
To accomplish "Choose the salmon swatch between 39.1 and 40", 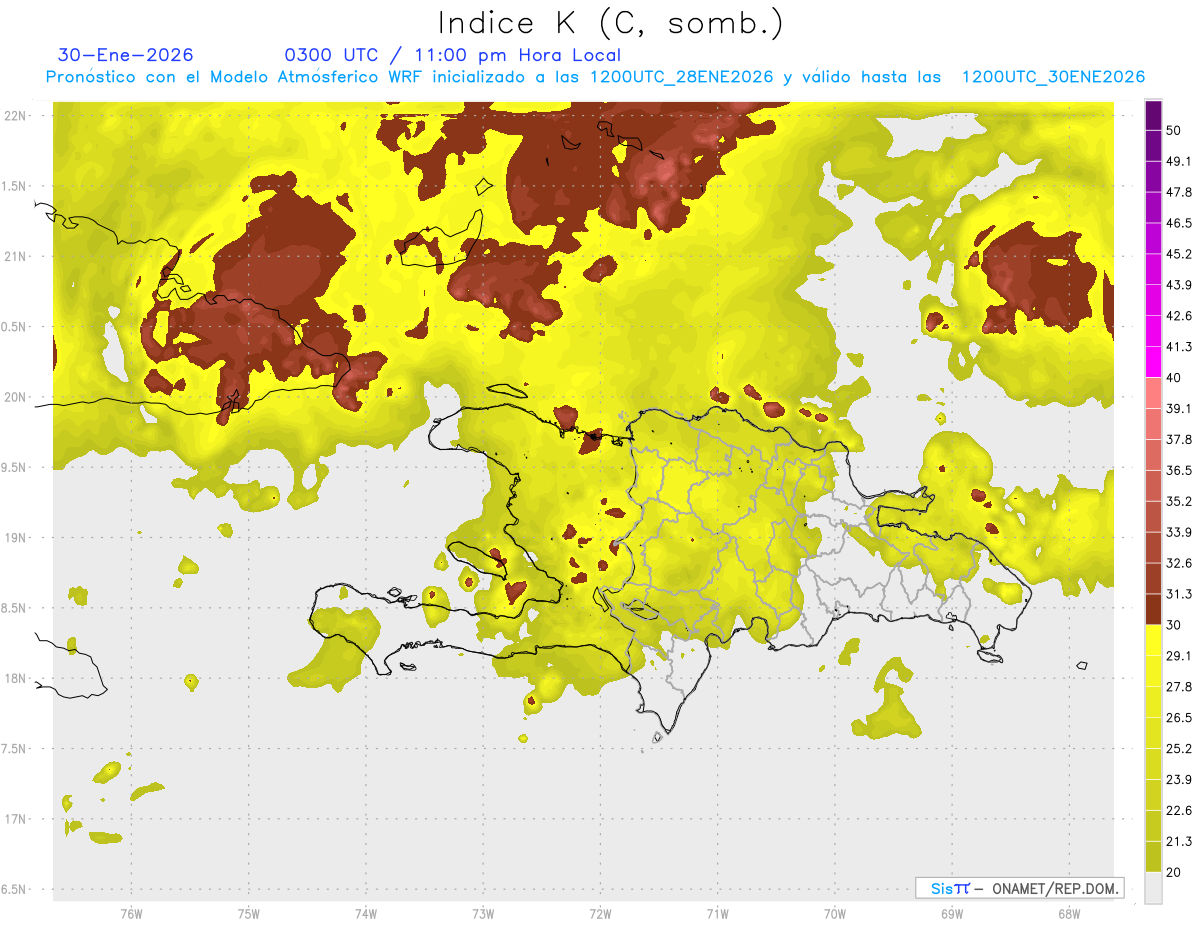I will [x=1153, y=393].
